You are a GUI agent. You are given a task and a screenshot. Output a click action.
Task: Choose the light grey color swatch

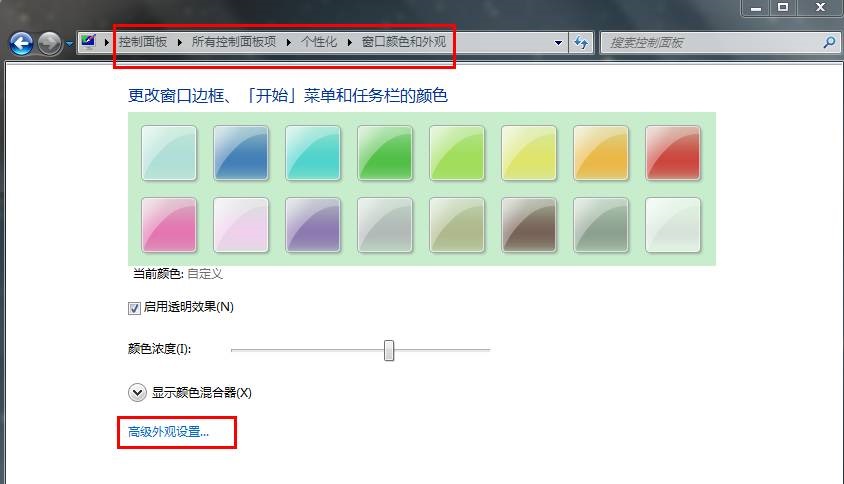click(x=385, y=225)
